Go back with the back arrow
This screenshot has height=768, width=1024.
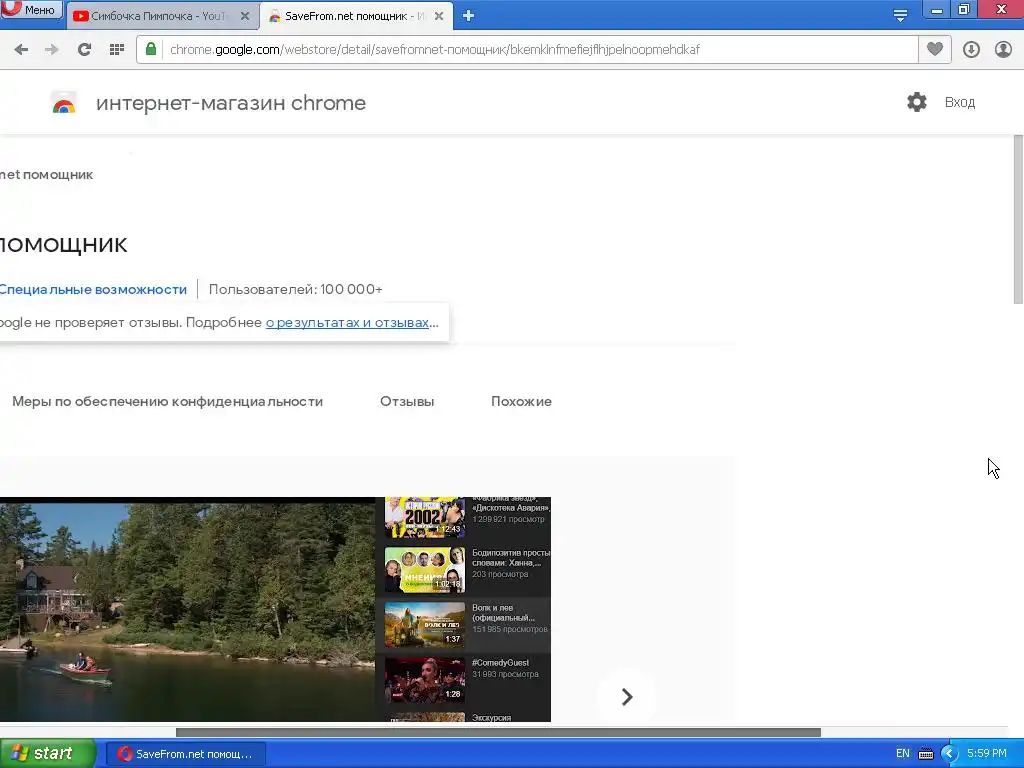point(21,50)
